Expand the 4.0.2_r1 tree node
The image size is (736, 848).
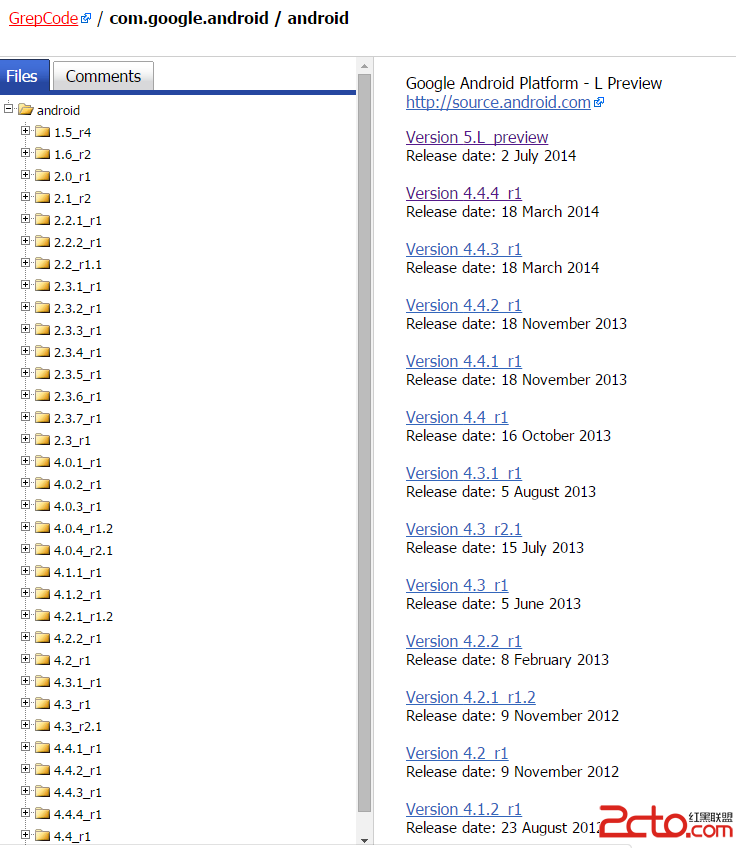coord(25,483)
